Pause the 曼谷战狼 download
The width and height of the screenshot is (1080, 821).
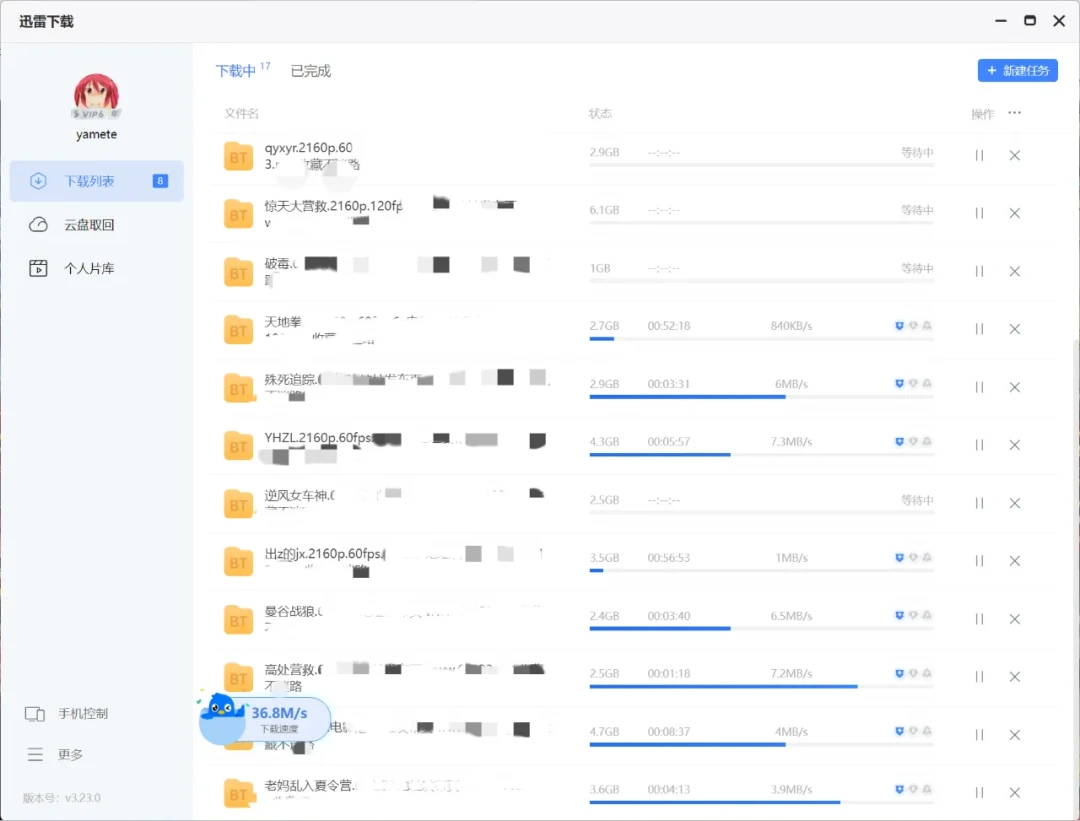click(979, 619)
